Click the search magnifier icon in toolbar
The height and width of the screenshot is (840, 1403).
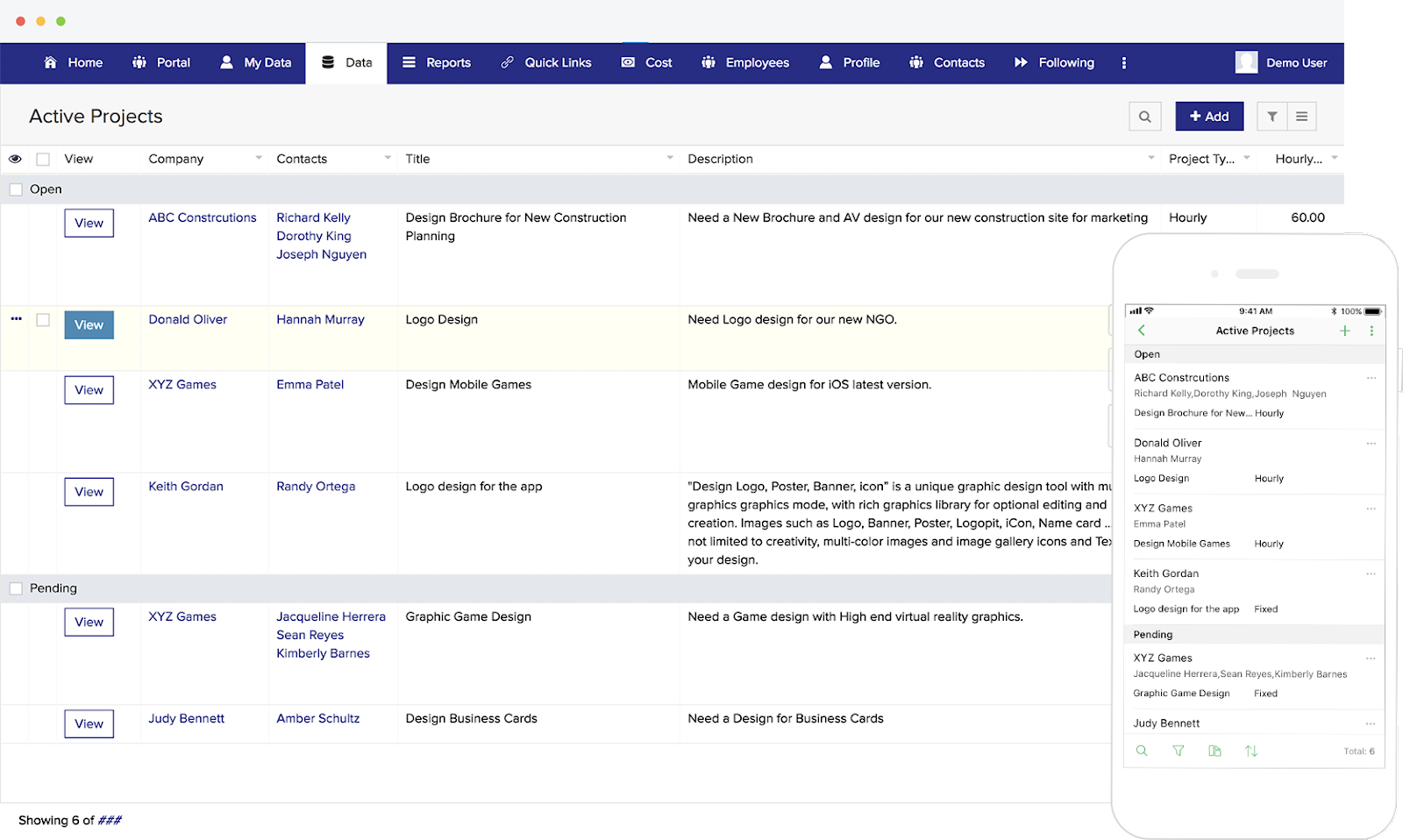click(1144, 117)
